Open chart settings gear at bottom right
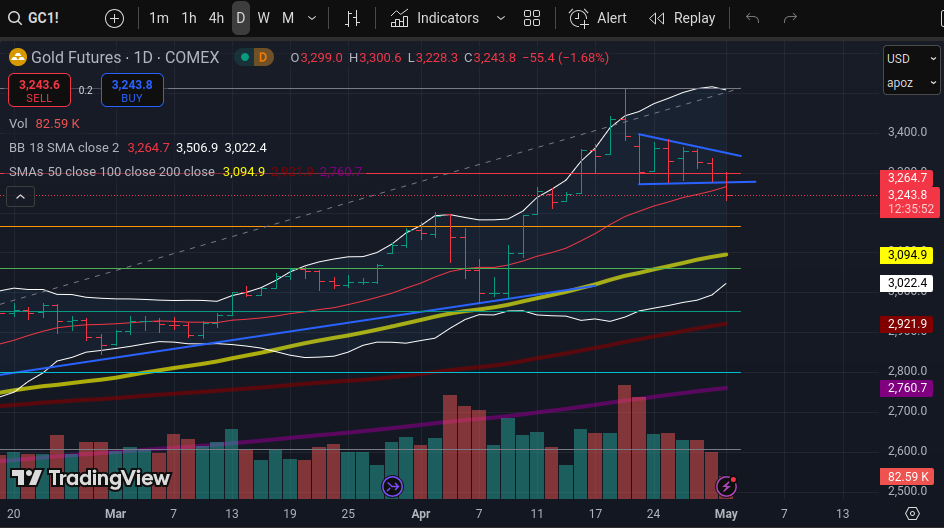This screenshot has height=528, width=944. 911,513
